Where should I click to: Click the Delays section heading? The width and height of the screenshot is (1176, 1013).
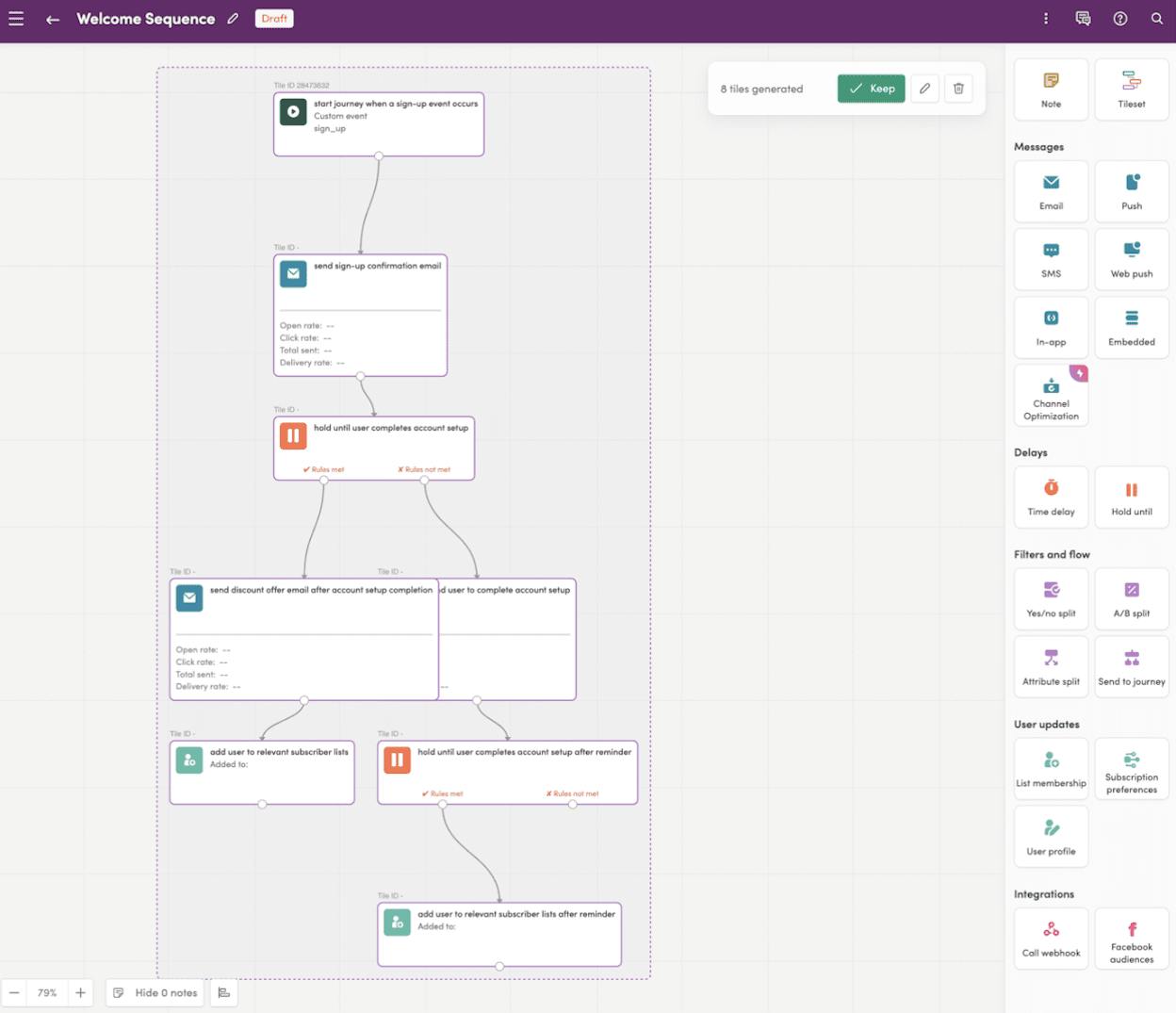pos(1031,453)
